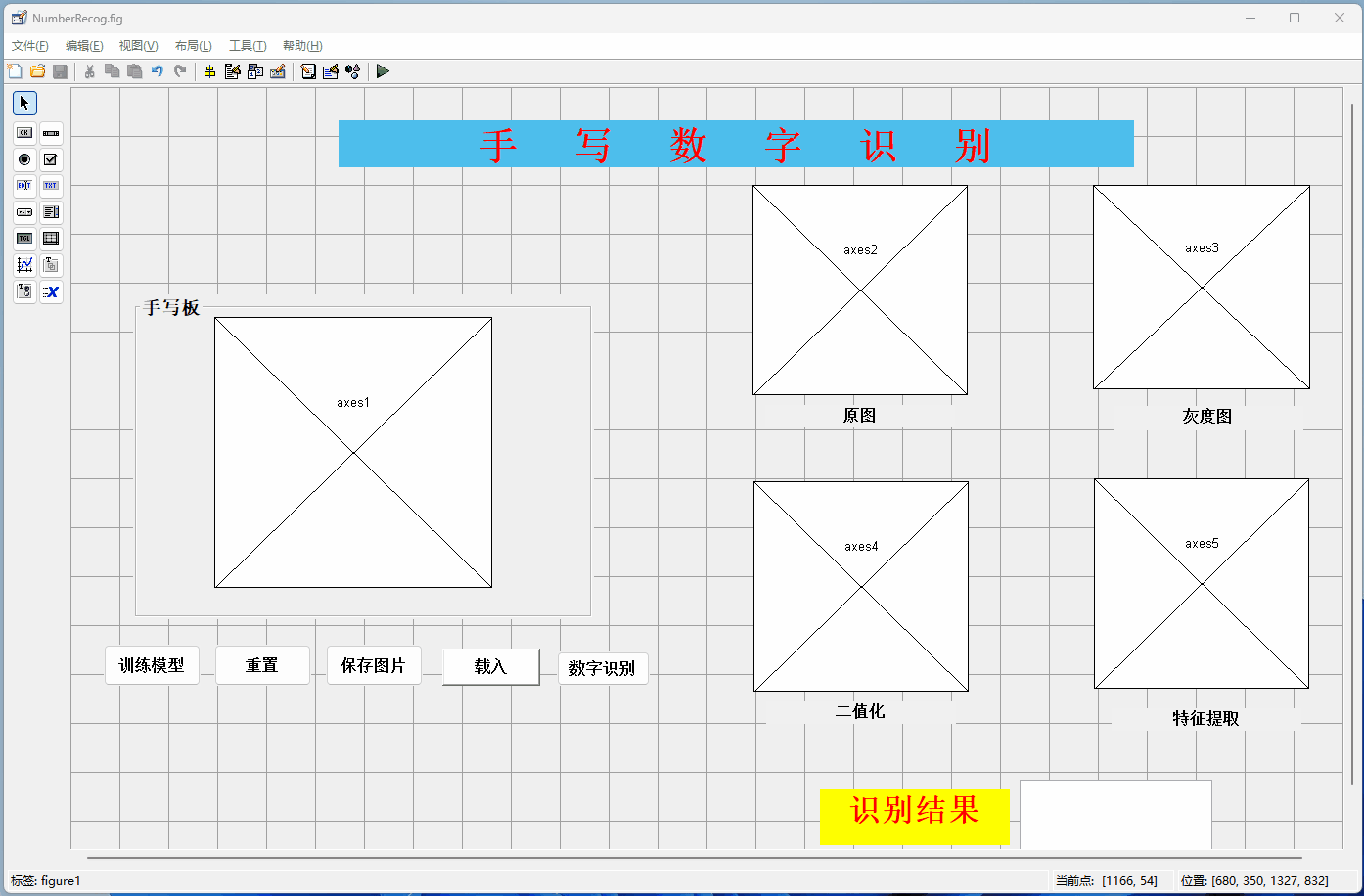Screen dimensions: 1364x896
Task: Open a figure file via the Open folder icon
Action: point(37,71)
